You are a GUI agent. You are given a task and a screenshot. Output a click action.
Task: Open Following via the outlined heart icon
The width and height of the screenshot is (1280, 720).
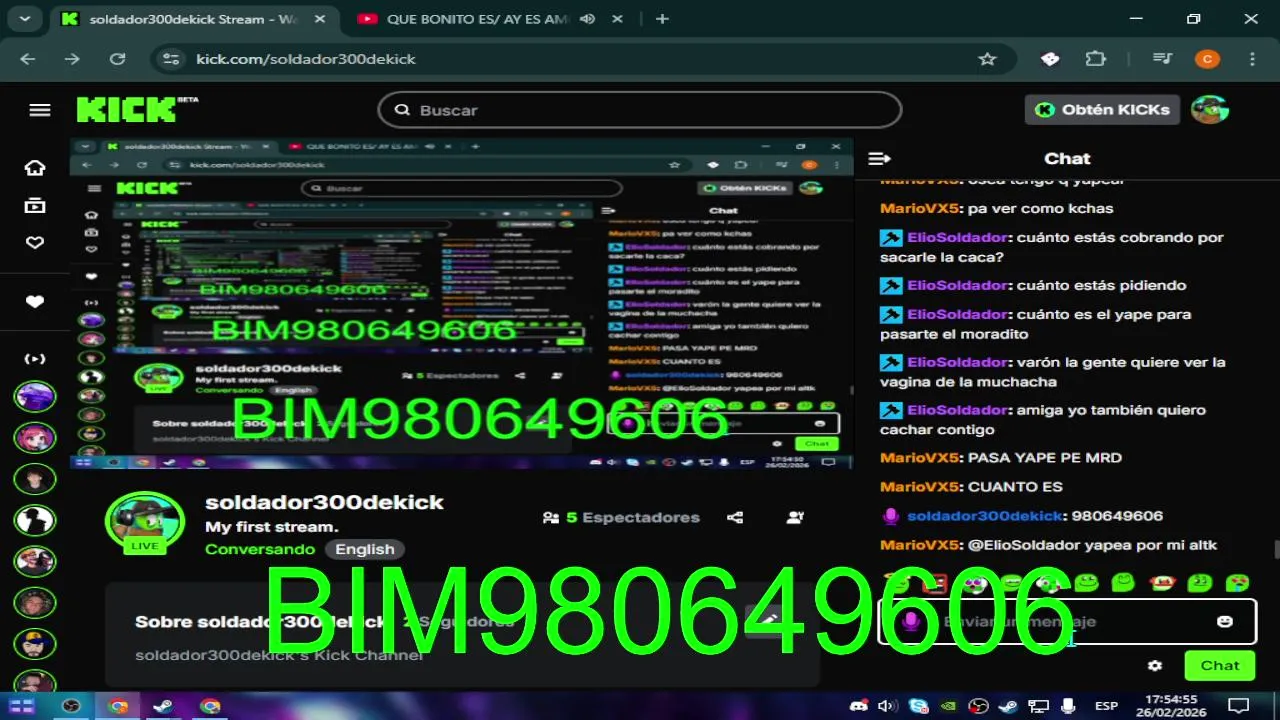(x=35, y=242)
